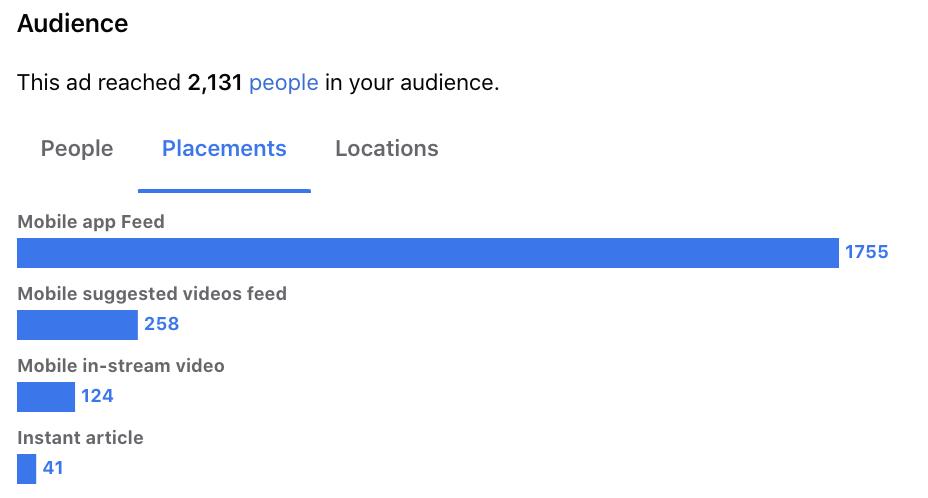Click the Mobile in-stream video bar
The image size is (928, 498).
(x=46, y=397)
